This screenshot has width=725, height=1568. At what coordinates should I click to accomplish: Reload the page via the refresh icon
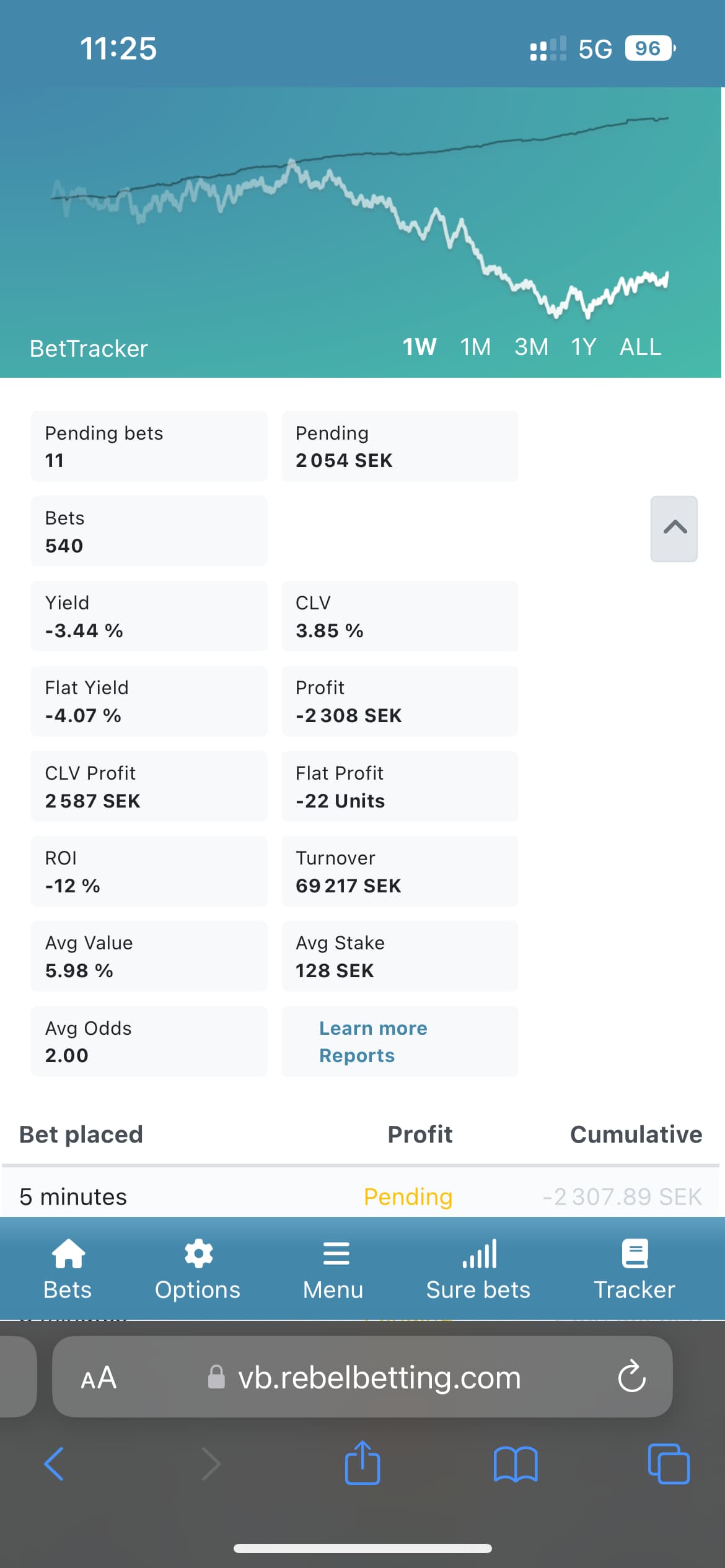pyautogui.click(x=631, y=1376)
